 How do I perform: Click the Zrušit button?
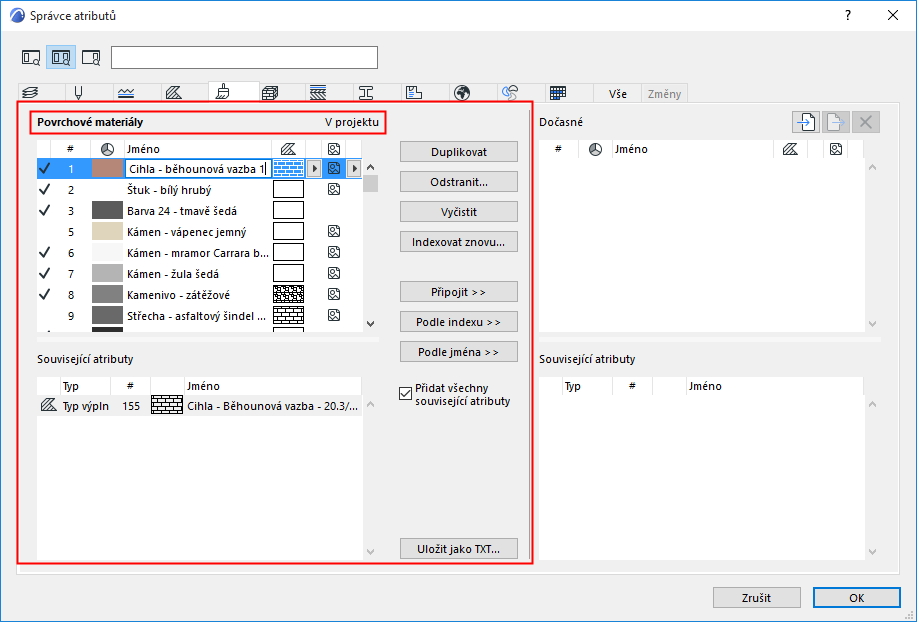coord(757,597)
